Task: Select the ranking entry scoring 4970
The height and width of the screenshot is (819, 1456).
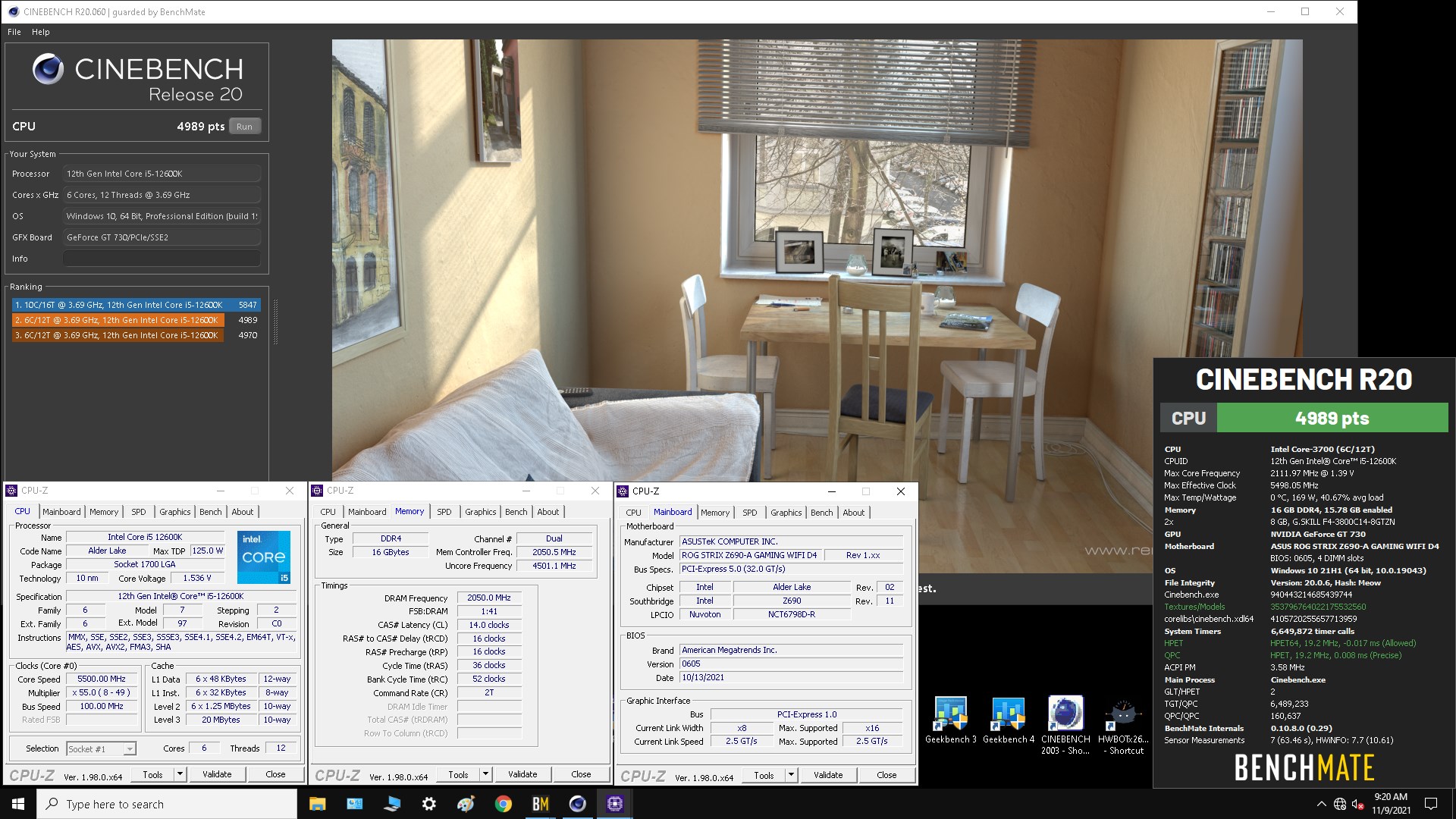Action: coord(136,335)
